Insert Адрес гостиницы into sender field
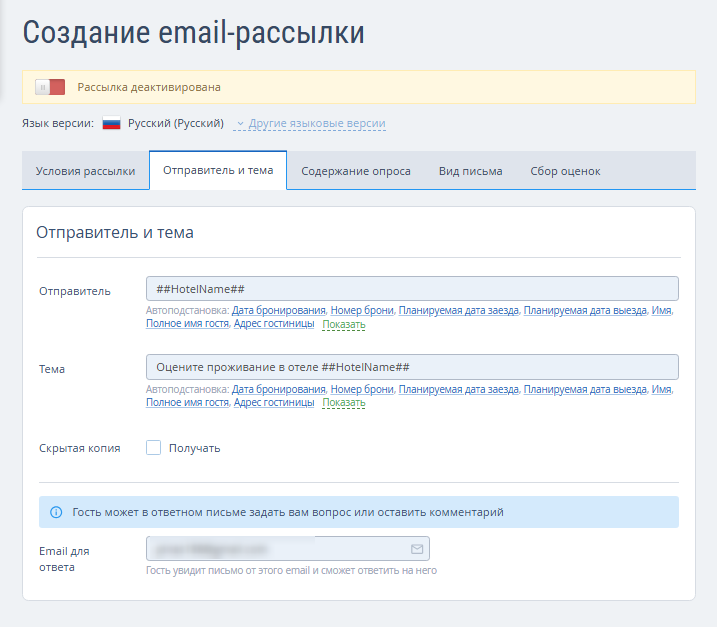 click(x=274, y=324)
